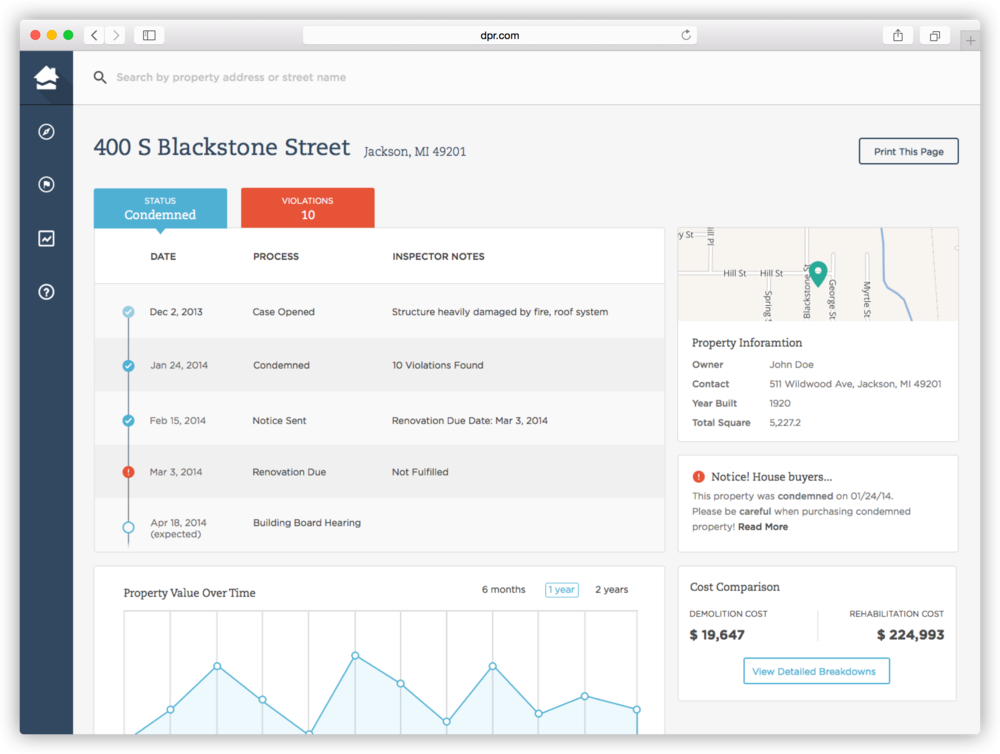1000x754 pixels.
Task: Click the red alert icon beside Notice
Action: coord(698,477)
